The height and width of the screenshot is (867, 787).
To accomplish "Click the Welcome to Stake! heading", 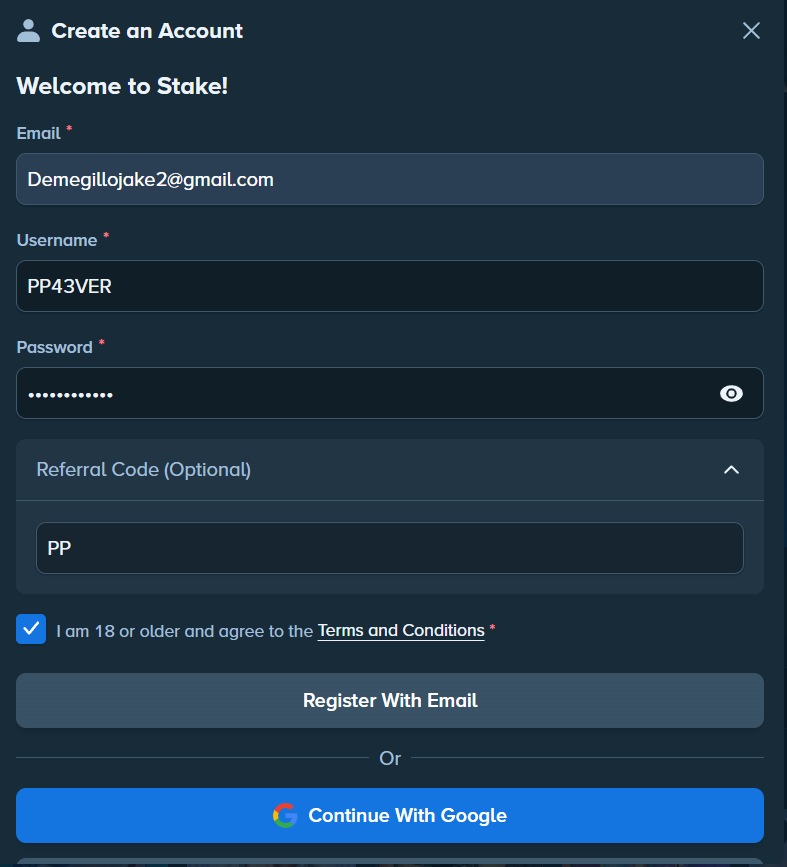I will 122,86.
